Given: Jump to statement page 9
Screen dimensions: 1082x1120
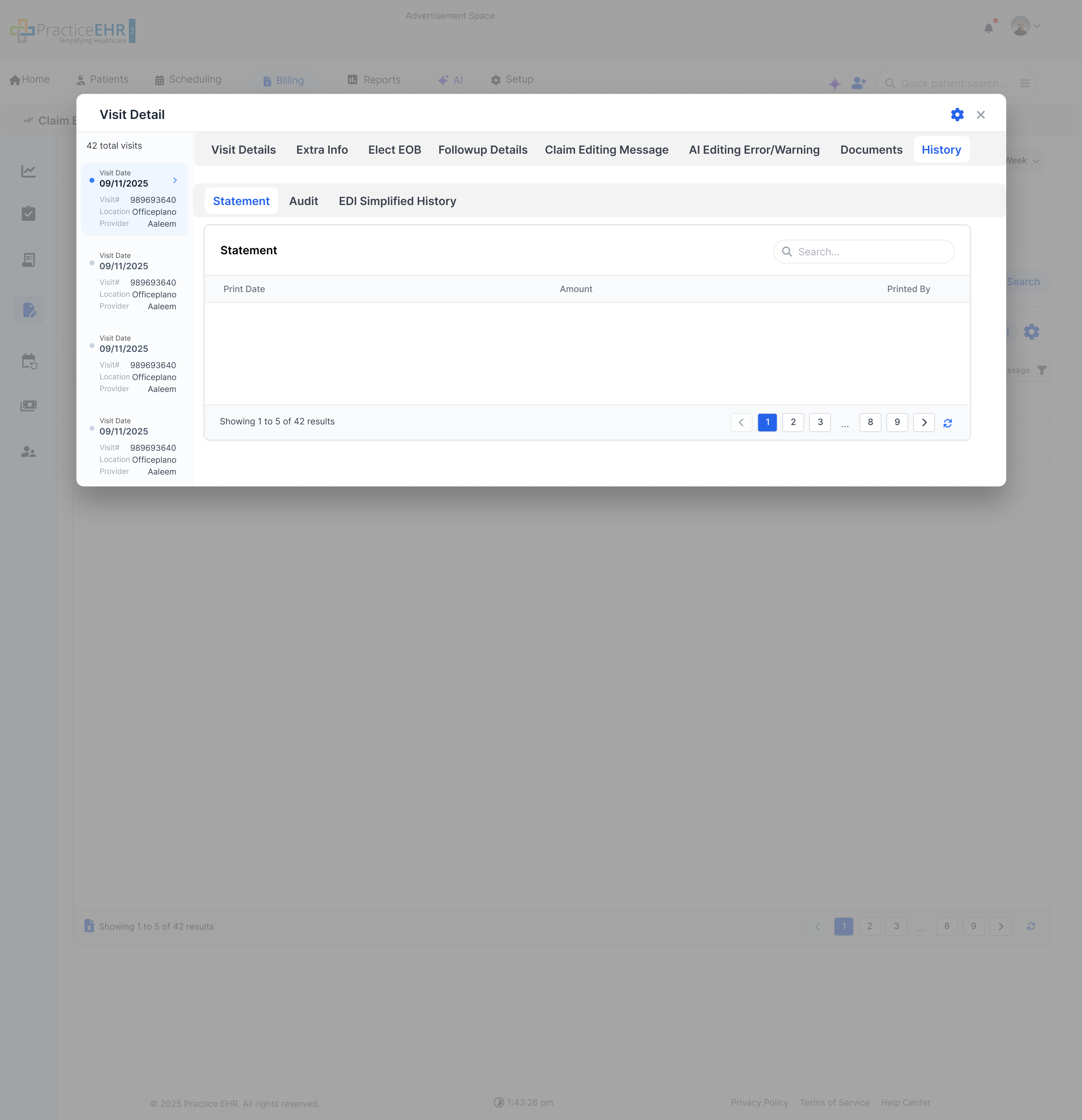Looking at the screenshot, I should click(897, 422).
